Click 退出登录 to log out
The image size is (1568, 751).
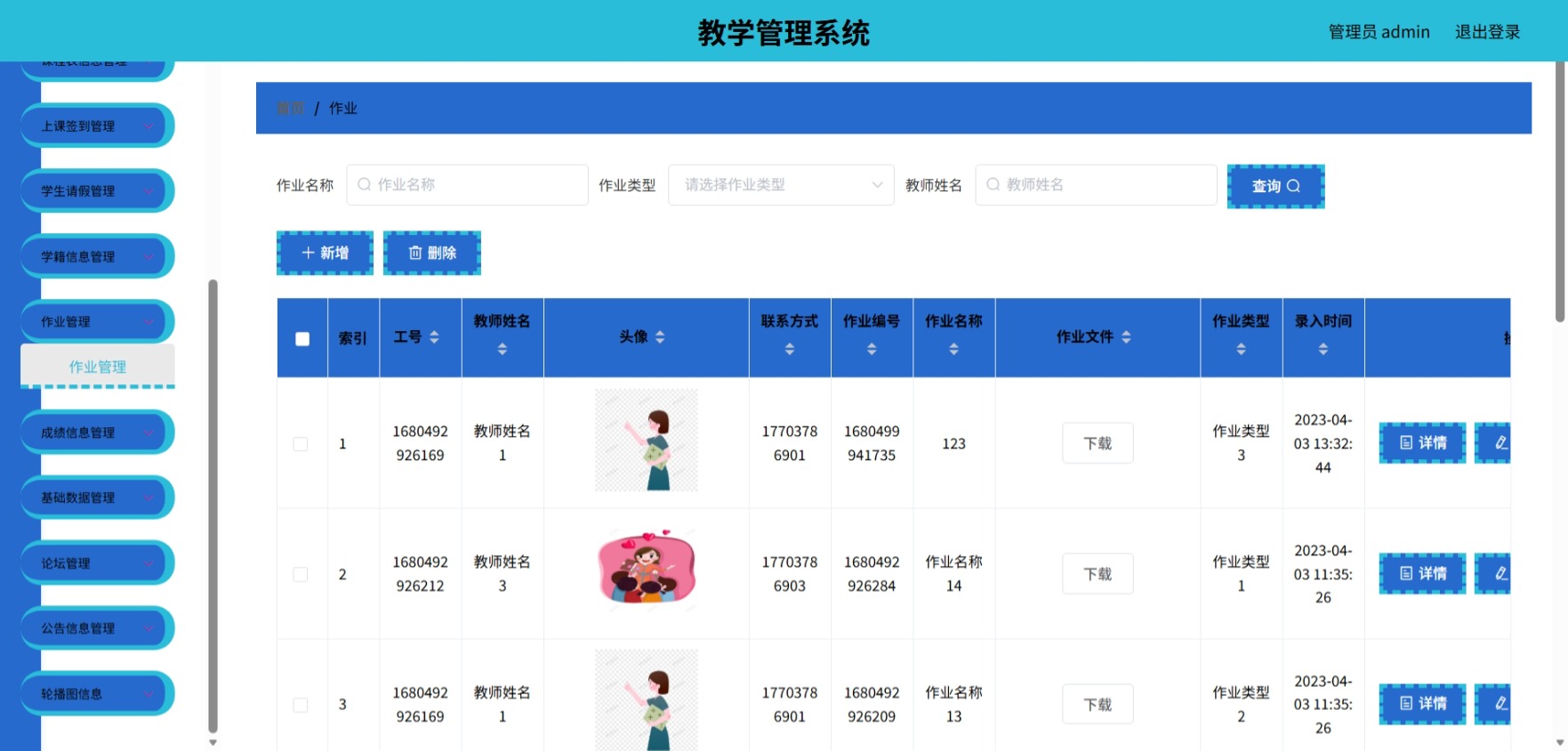[1487, 32]
